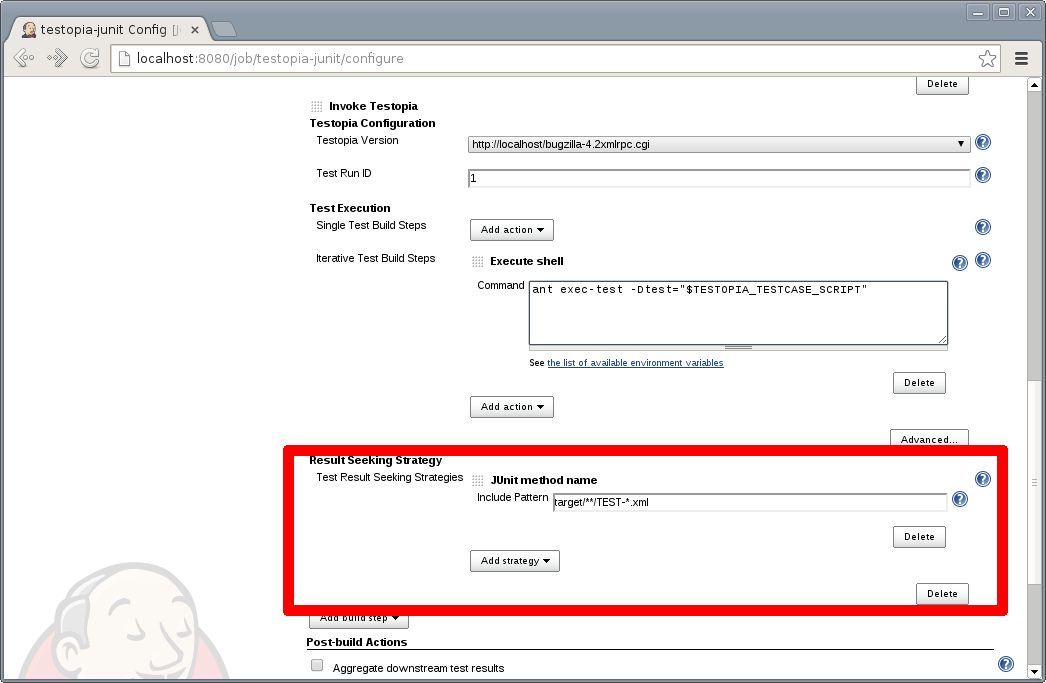Click the Test Execution heading
Screen dimensions: 1046x683
(x=350, y=208)
